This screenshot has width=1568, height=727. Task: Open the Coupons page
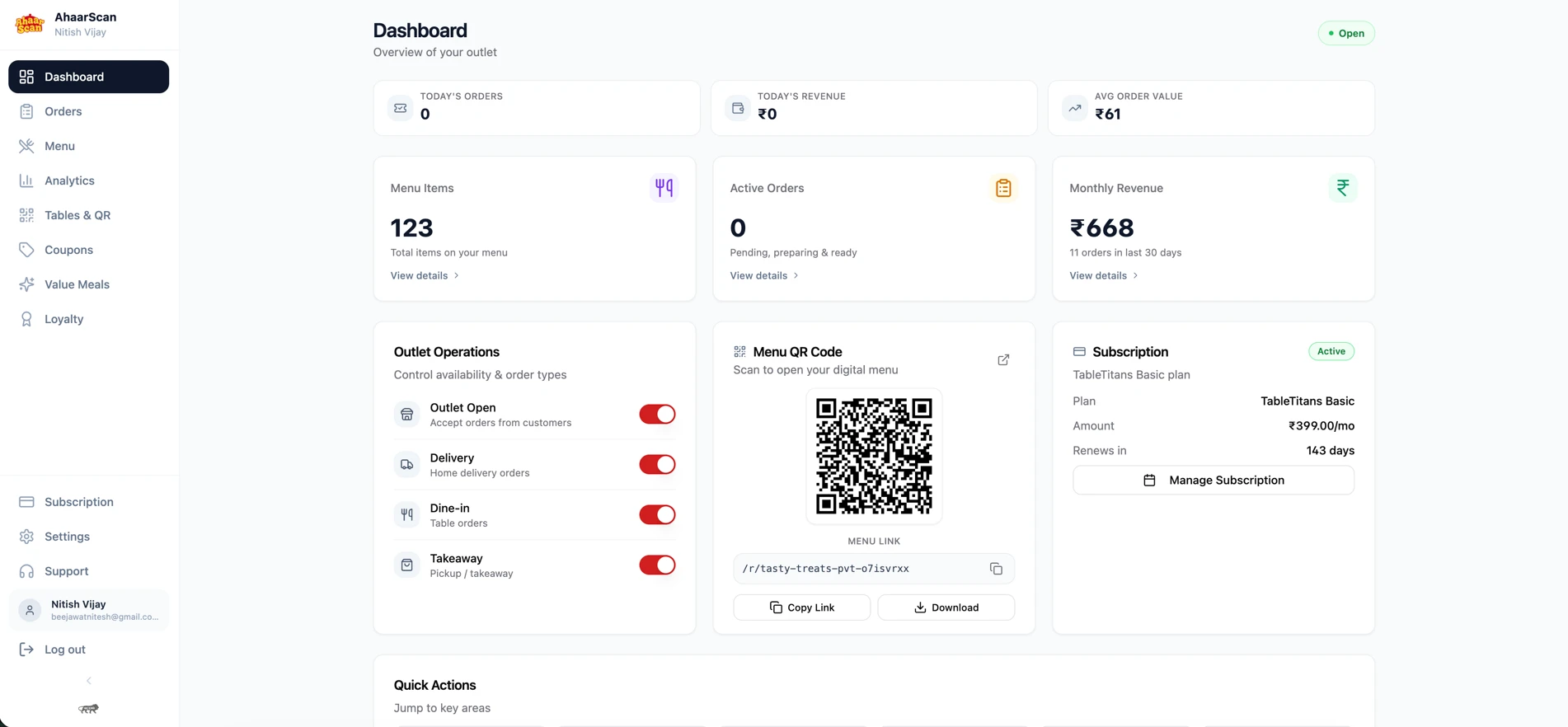(89, 250)
